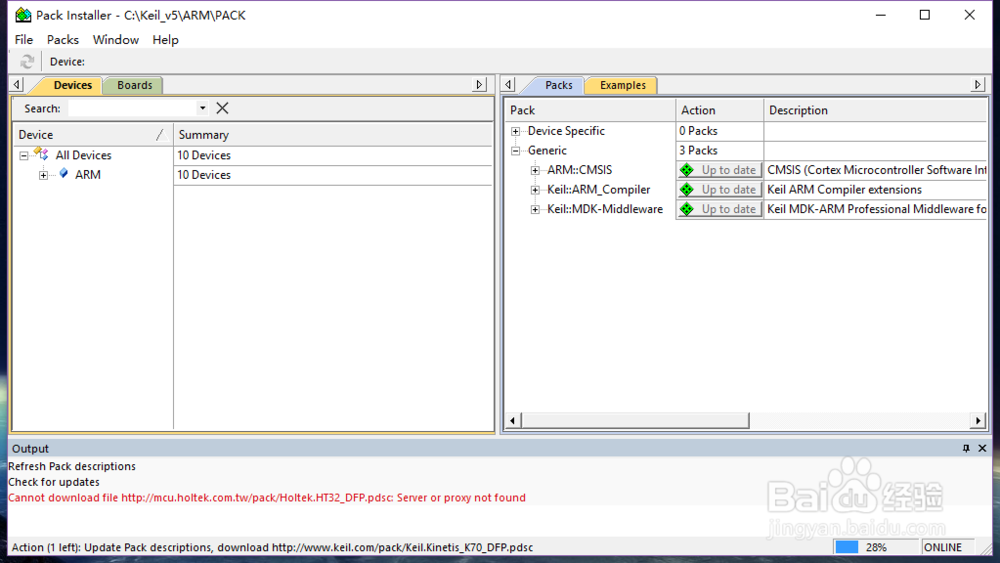Viewport: 1000px width, 563px height.
Task: Expand the Keil::ARM_Compiler pack
Action: coord(535,190)
